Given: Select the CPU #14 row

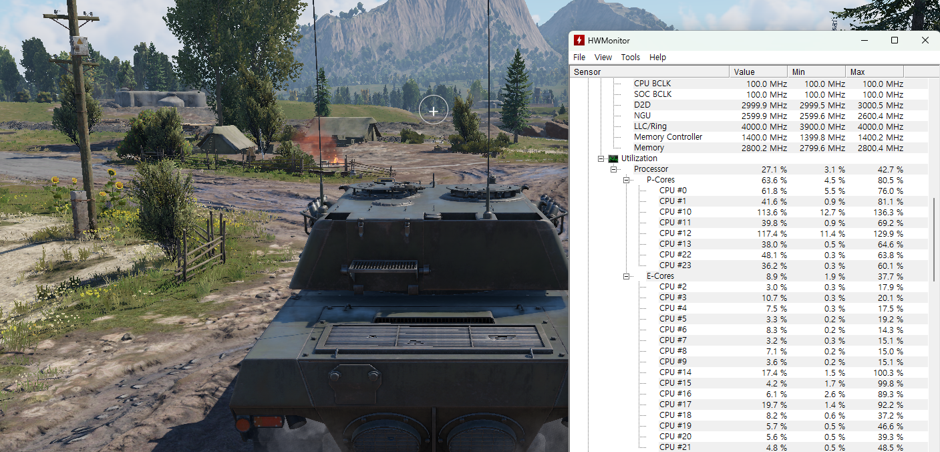Looking at the screenshot, I should pos(749,372).
